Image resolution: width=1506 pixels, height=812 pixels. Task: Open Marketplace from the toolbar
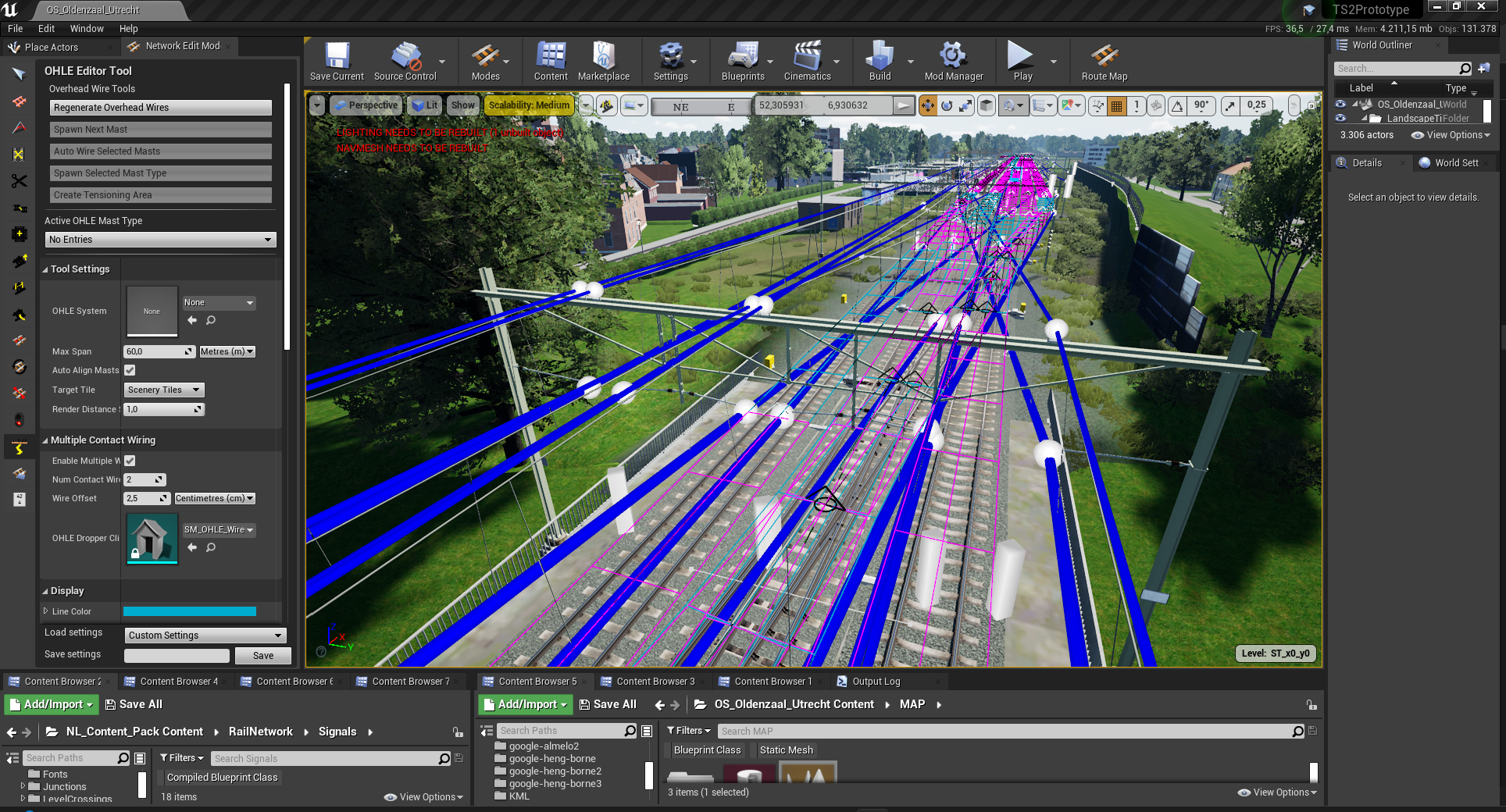click(604, 61)
